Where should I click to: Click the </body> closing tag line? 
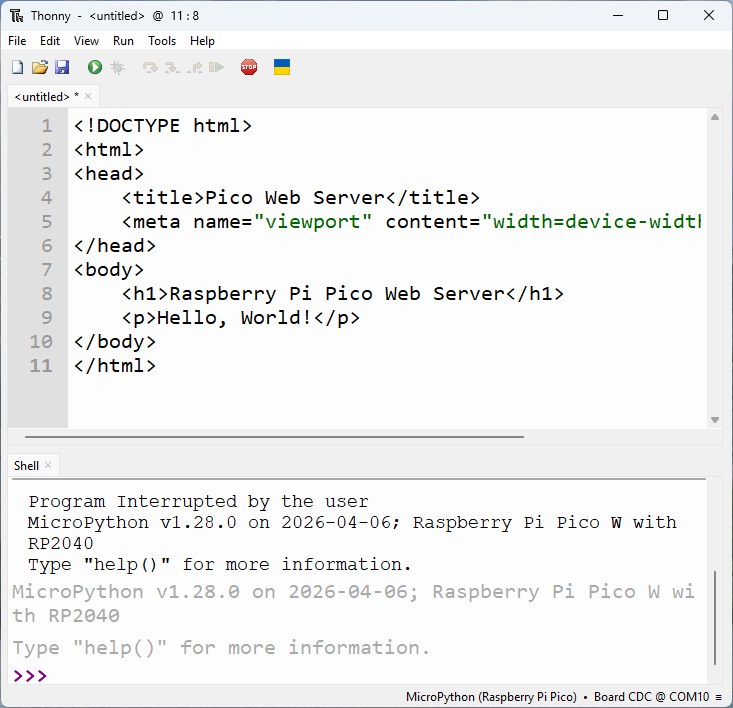115,342
